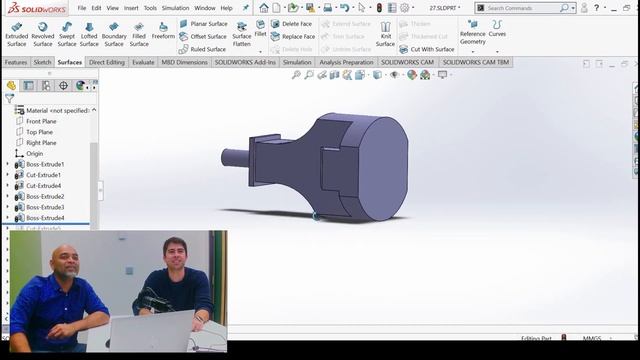Switch to the MBD Dimensions tab

coord(184,62)
